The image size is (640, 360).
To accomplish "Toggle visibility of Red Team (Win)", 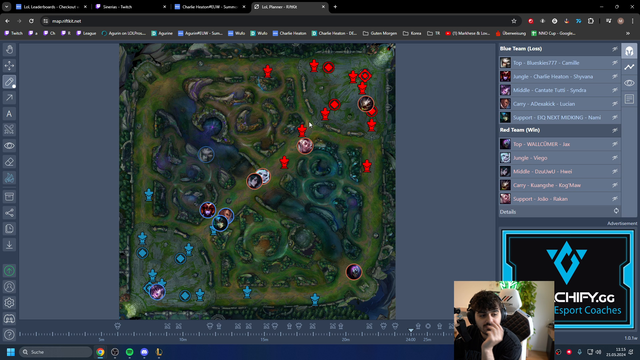I will 614,130.
